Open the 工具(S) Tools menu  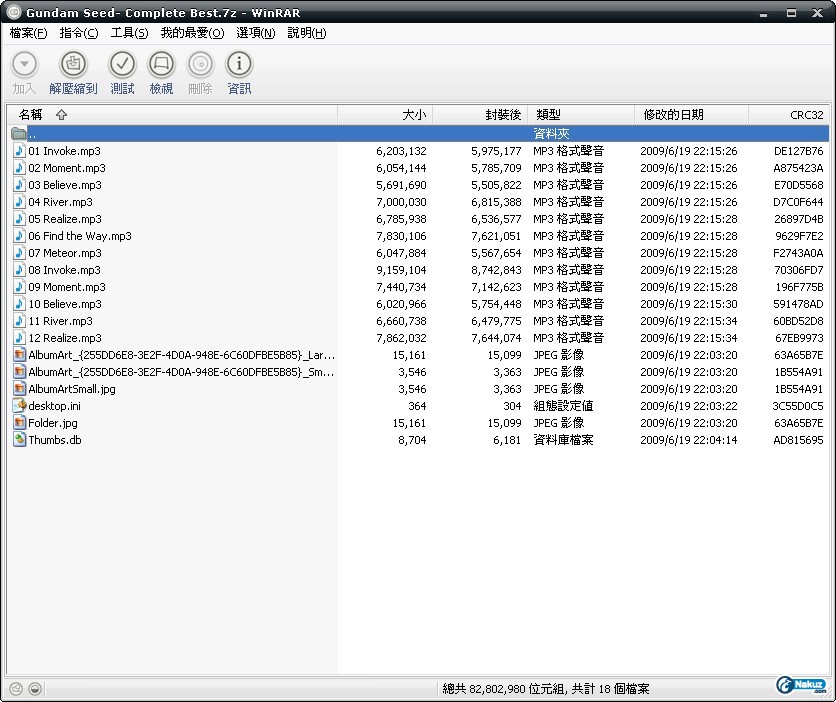tap(130, 33)
